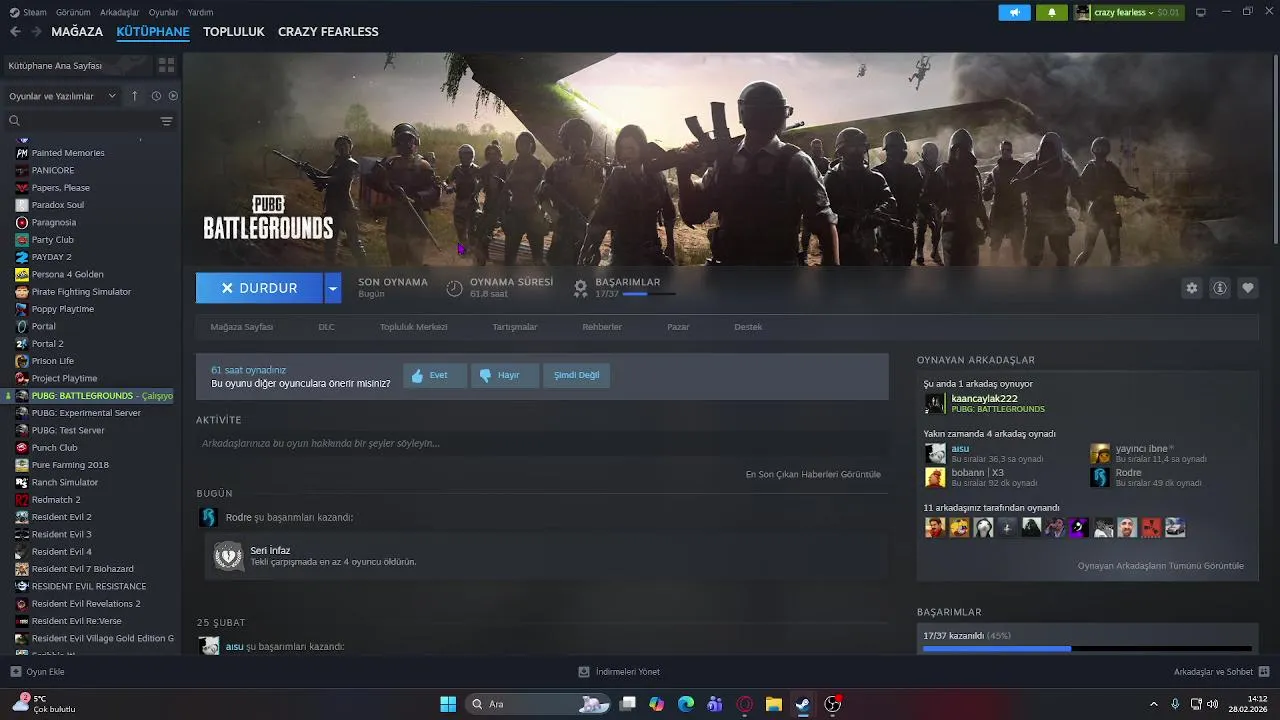This screenshot has width=1280, height=720.
Task: Open the Steam Big Picture mode icon
Action: (x=1201, y=12)
